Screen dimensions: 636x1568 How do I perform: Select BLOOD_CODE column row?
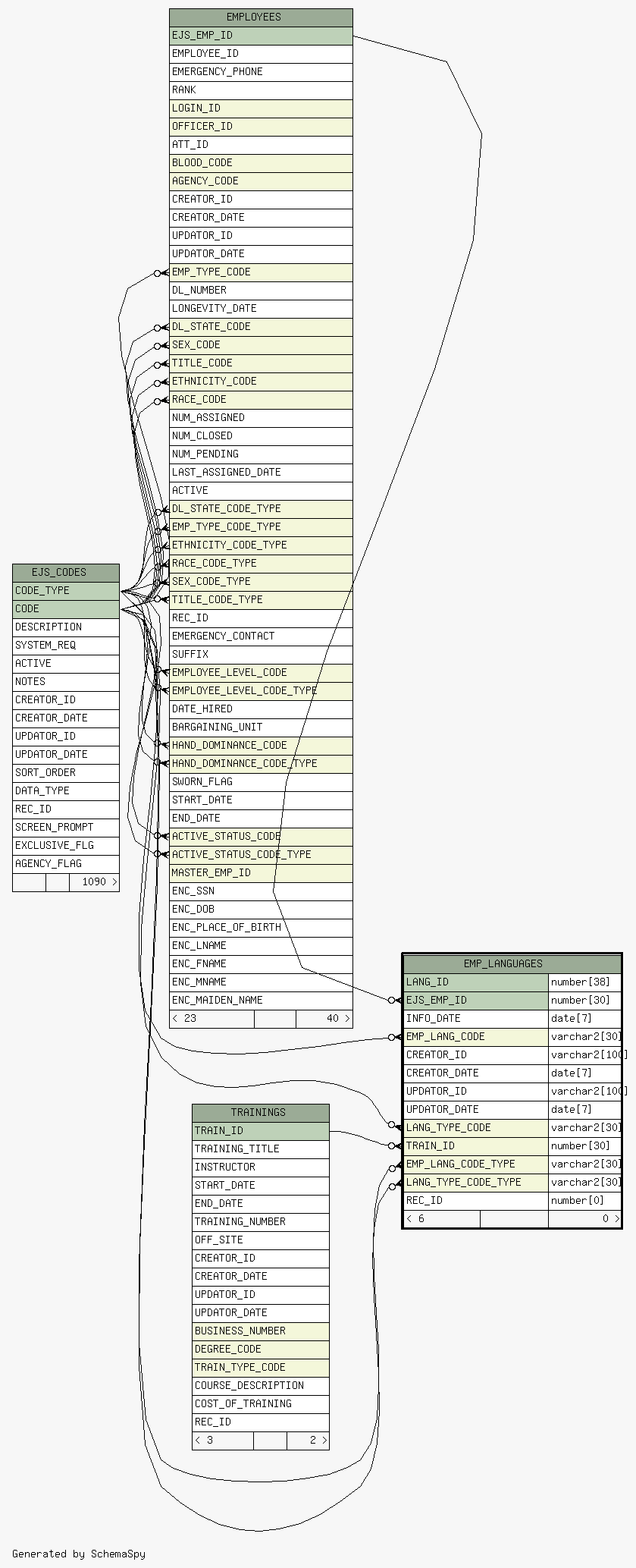(261, 163)
